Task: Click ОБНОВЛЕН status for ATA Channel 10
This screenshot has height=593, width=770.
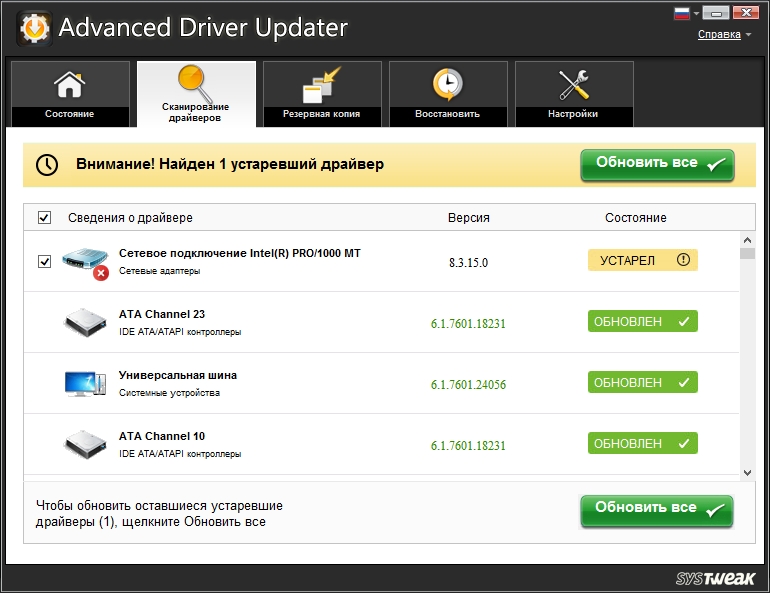Action: (642, 443)
